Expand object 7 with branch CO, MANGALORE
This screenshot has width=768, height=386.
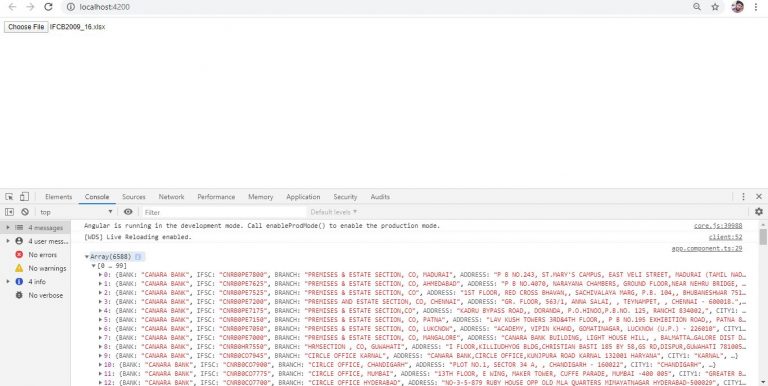click(x=100, y=338)
